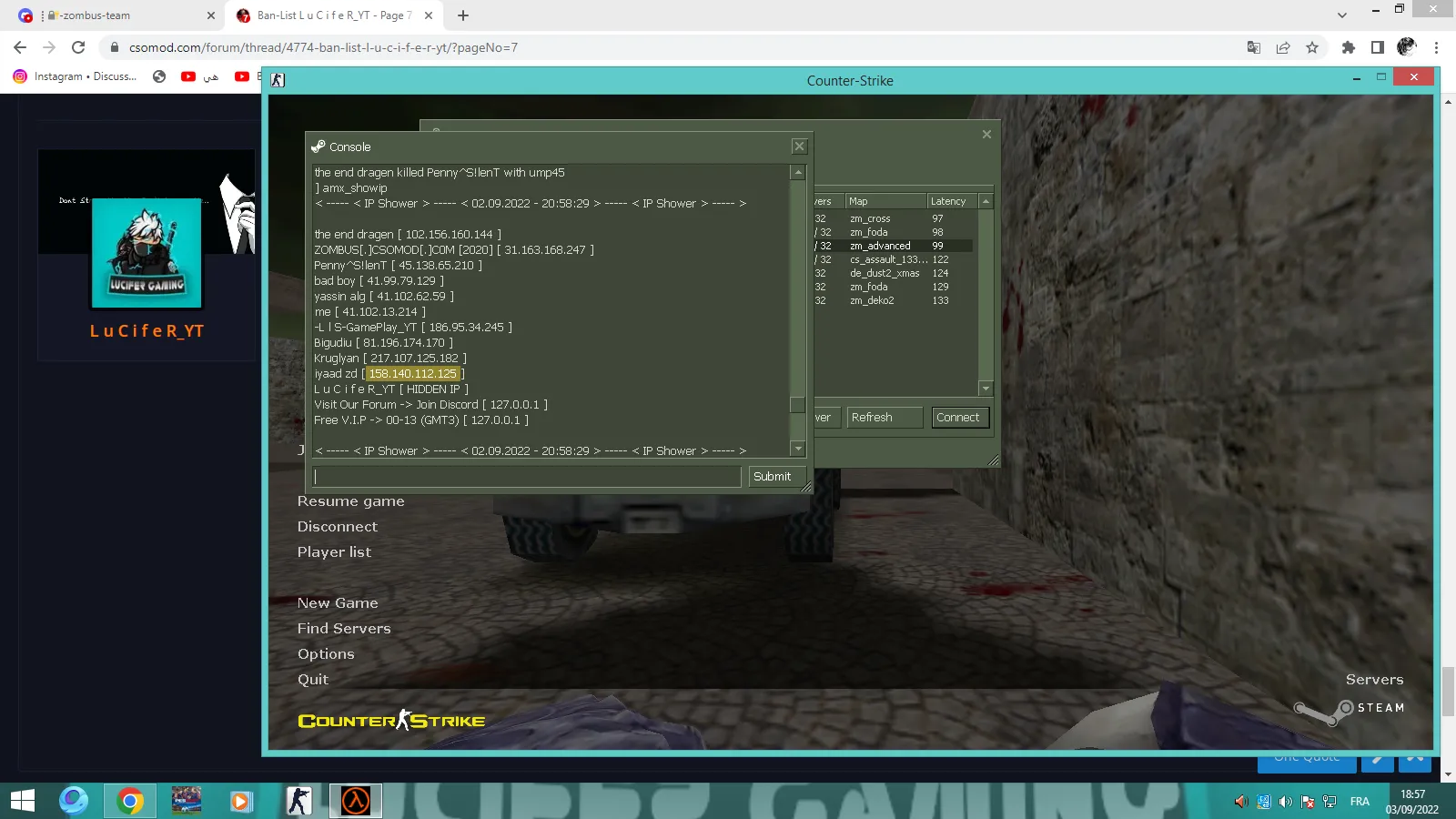Click 'Penny^S!lenT [ 45.138.65.210 ]' console line
Image resolution: width=1456 pixels, height=819 pixels.
pyautogui.click(x=399, y=266)
